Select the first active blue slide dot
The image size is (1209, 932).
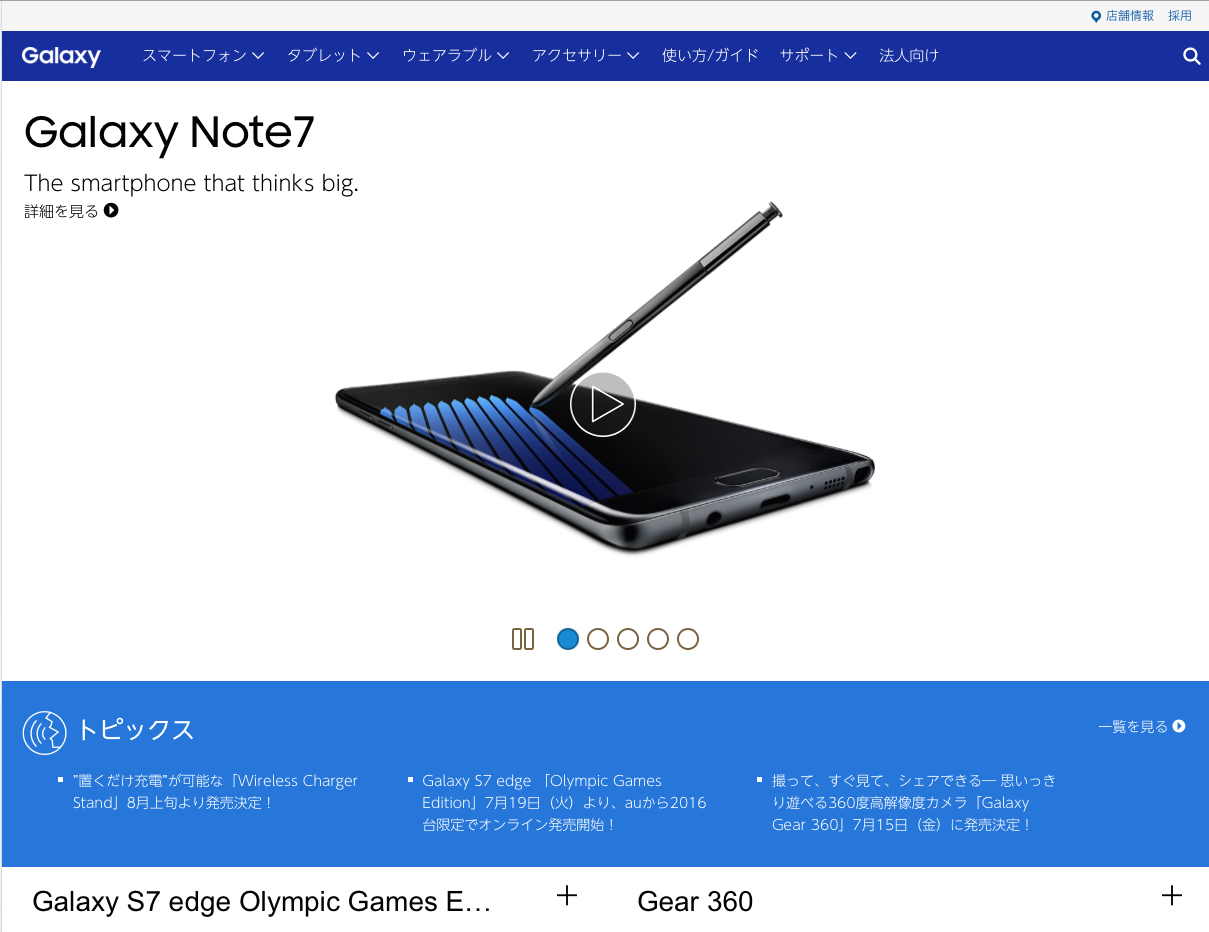[x=568, y=639]
